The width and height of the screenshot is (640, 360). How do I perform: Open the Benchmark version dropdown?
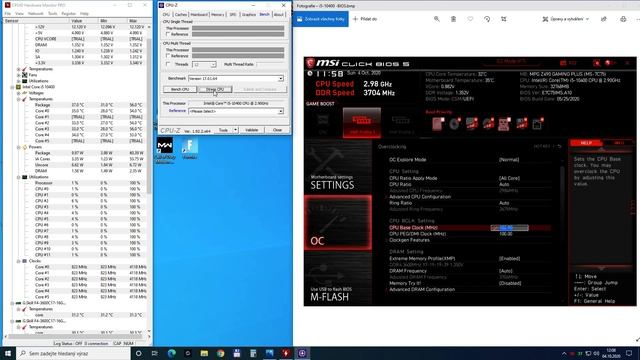point(236,78)
